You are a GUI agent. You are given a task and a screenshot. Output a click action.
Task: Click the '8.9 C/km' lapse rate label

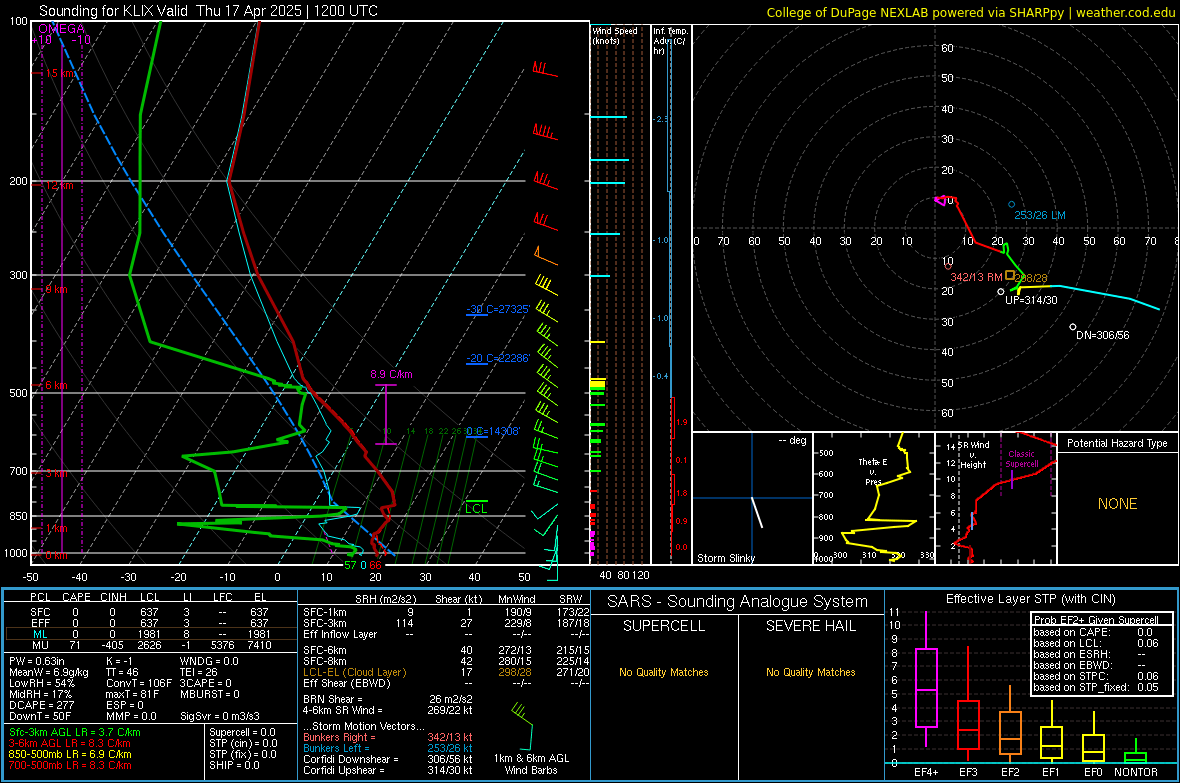pyautogui.click(x=391, y=374)
